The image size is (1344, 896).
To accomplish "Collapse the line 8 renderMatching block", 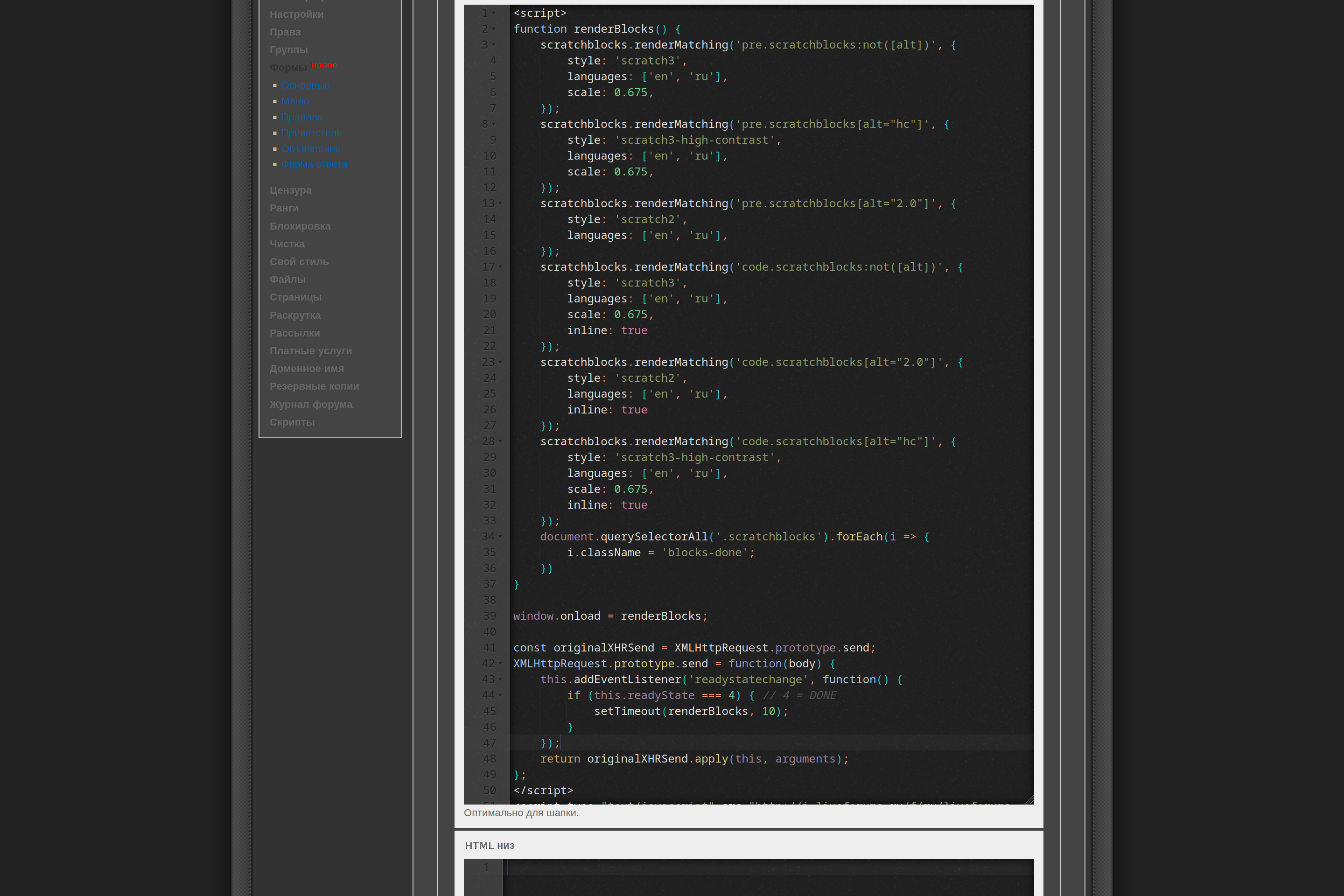I will pyautogui.click(x=494, y=124).
